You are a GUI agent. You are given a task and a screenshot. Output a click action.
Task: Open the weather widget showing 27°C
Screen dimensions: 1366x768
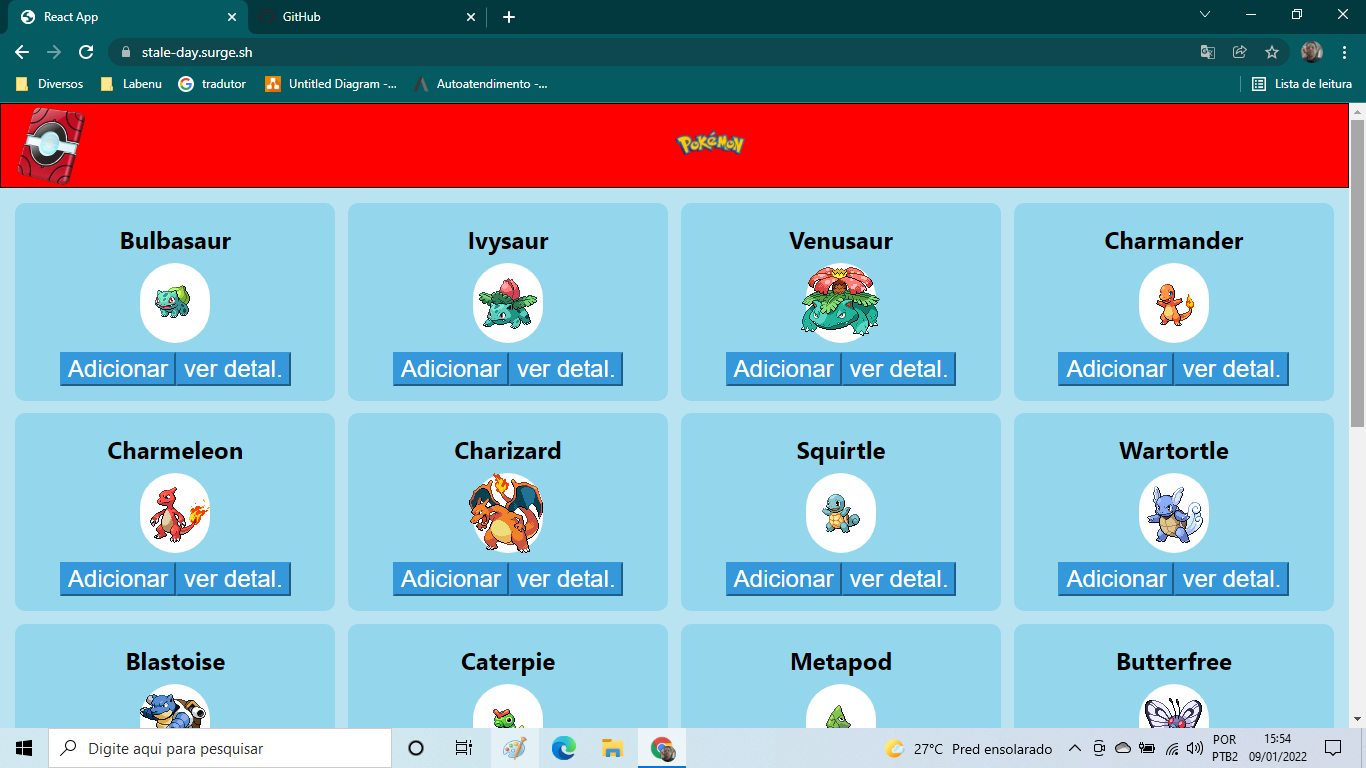tap(969, 748)
